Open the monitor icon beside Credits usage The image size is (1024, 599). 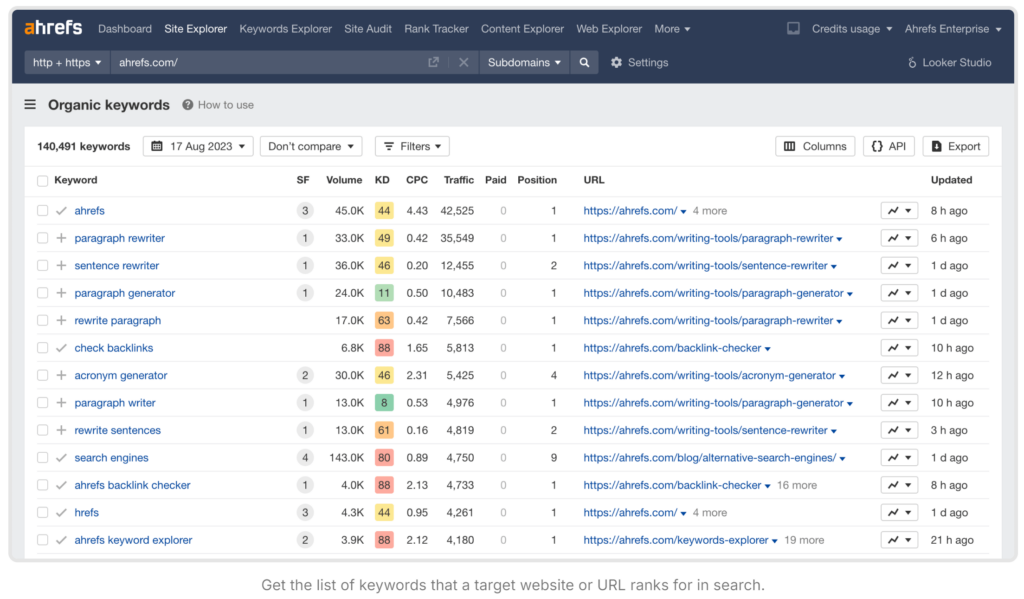(x=793, y=28)
